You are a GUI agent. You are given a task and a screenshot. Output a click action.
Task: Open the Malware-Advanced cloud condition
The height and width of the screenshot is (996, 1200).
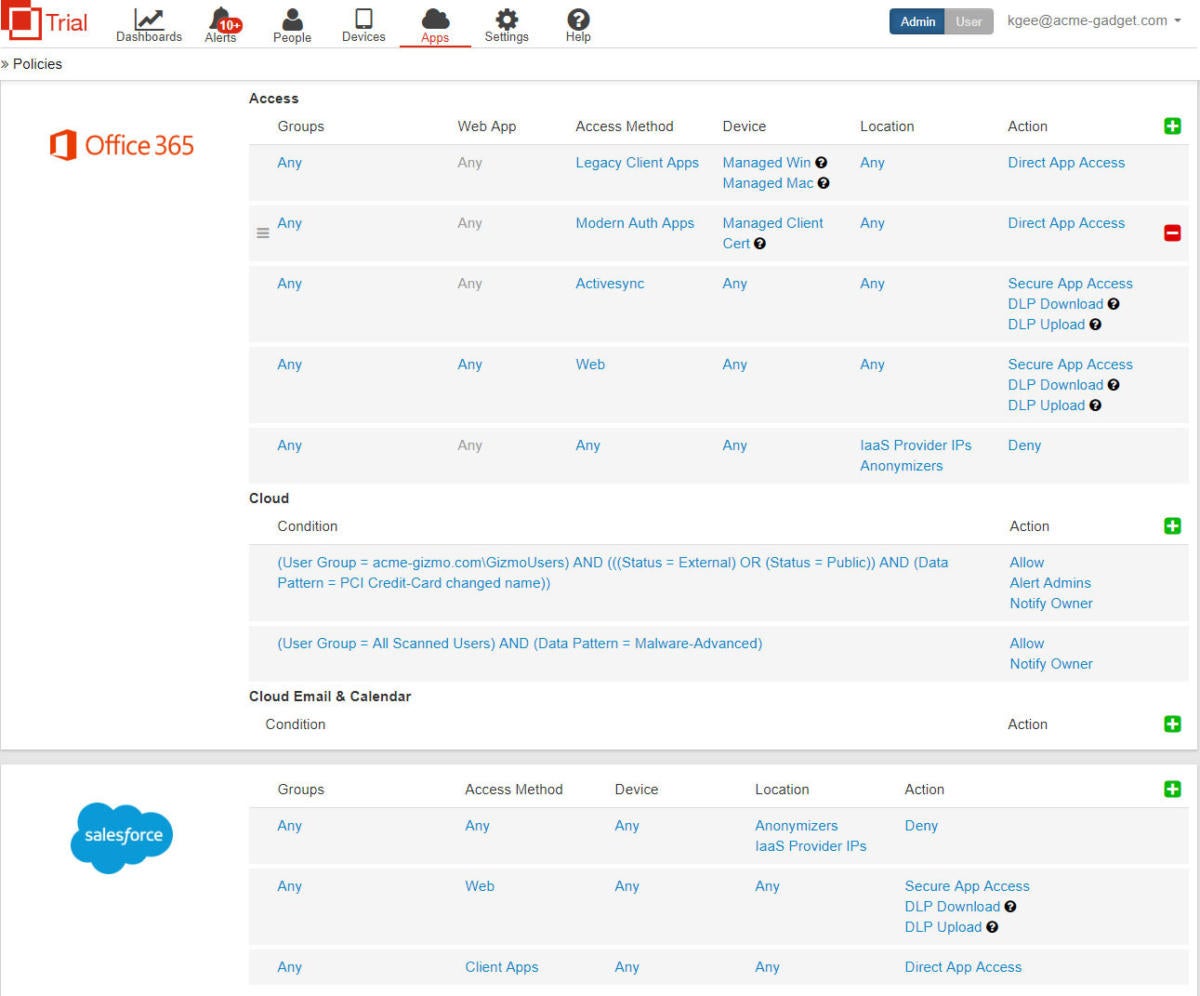(520, 644)
